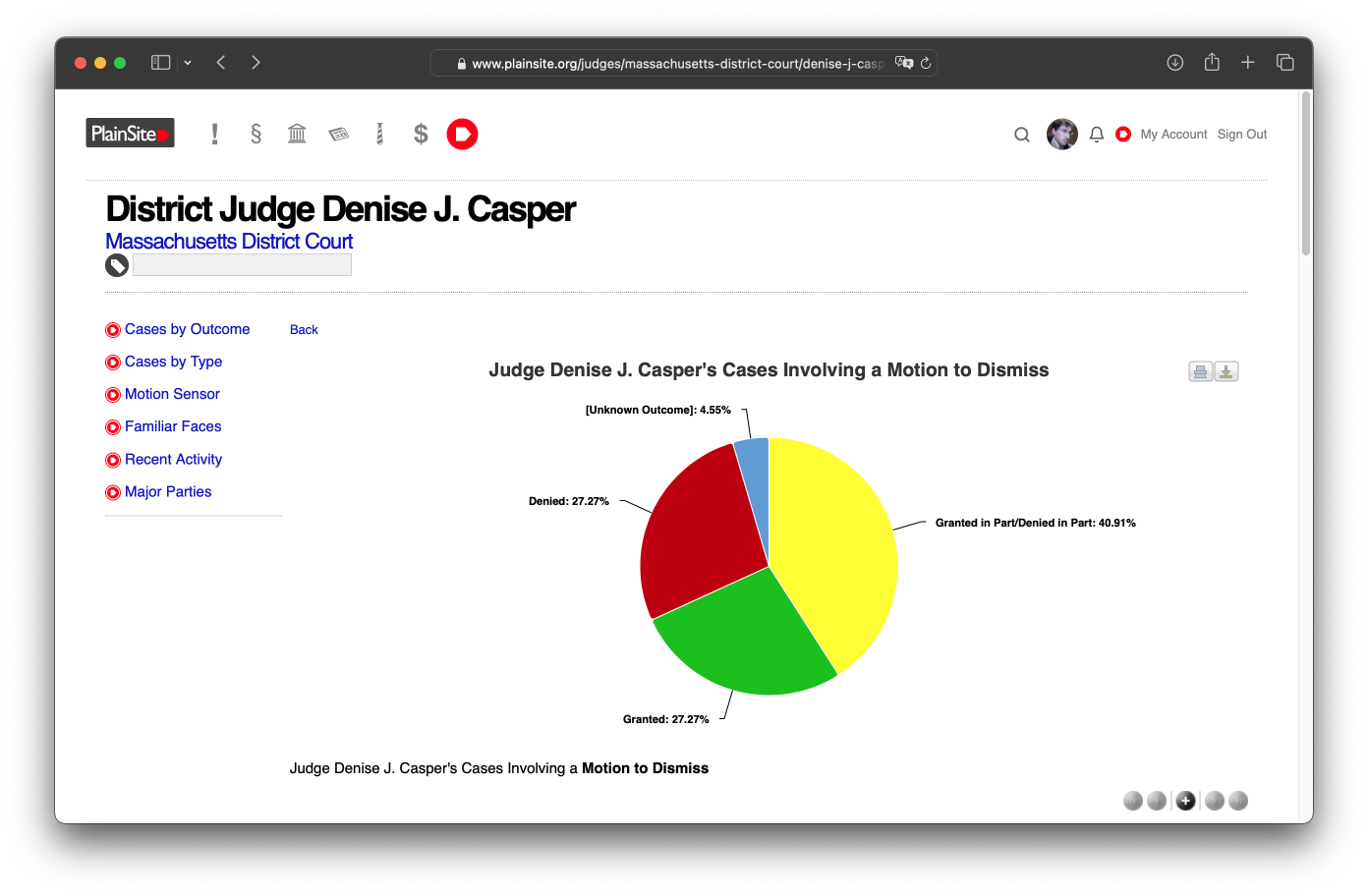The image size is (1368, 896).
Task: Jump to first chart slide
Action: tap(1133, 801)
